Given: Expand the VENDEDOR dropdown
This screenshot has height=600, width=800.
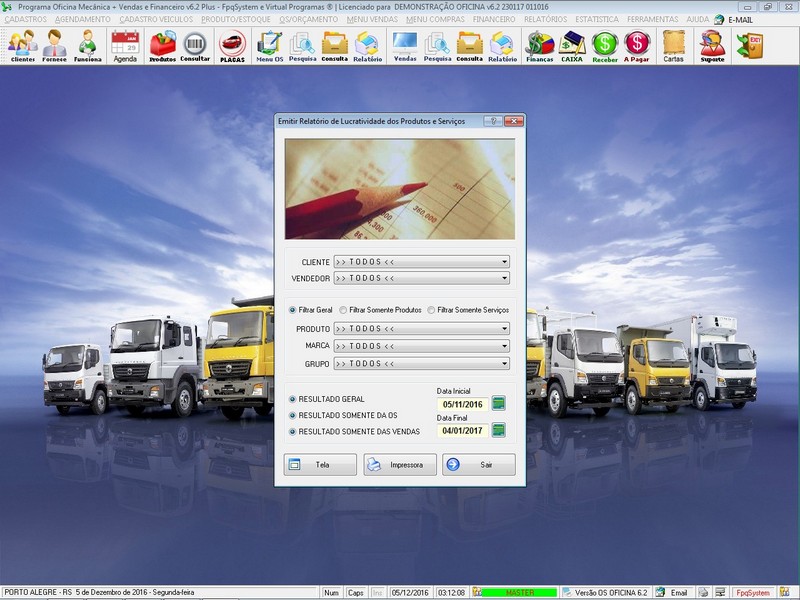Looking at the screenshot, I should click(x=504, y=278).
